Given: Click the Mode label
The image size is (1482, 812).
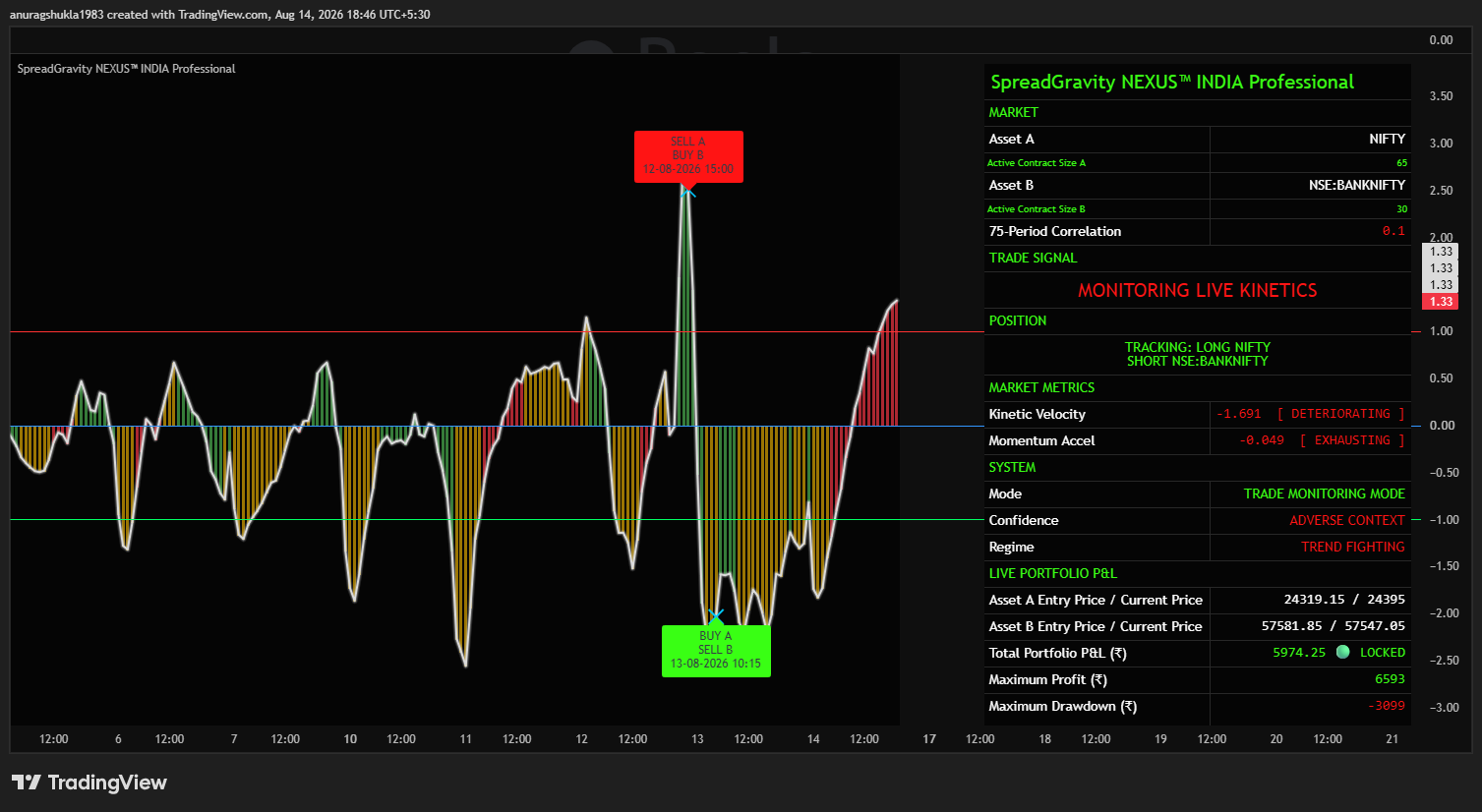Looking at the screenshot, I should pyautogui.click(x=1005, y=494).
